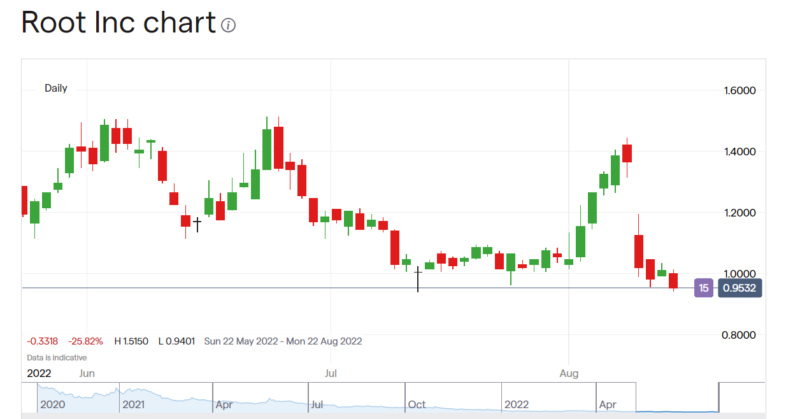Screen dimensions: 793x419
Task: Click the info icon beside Root Inc chart
Action: (228, 25)
